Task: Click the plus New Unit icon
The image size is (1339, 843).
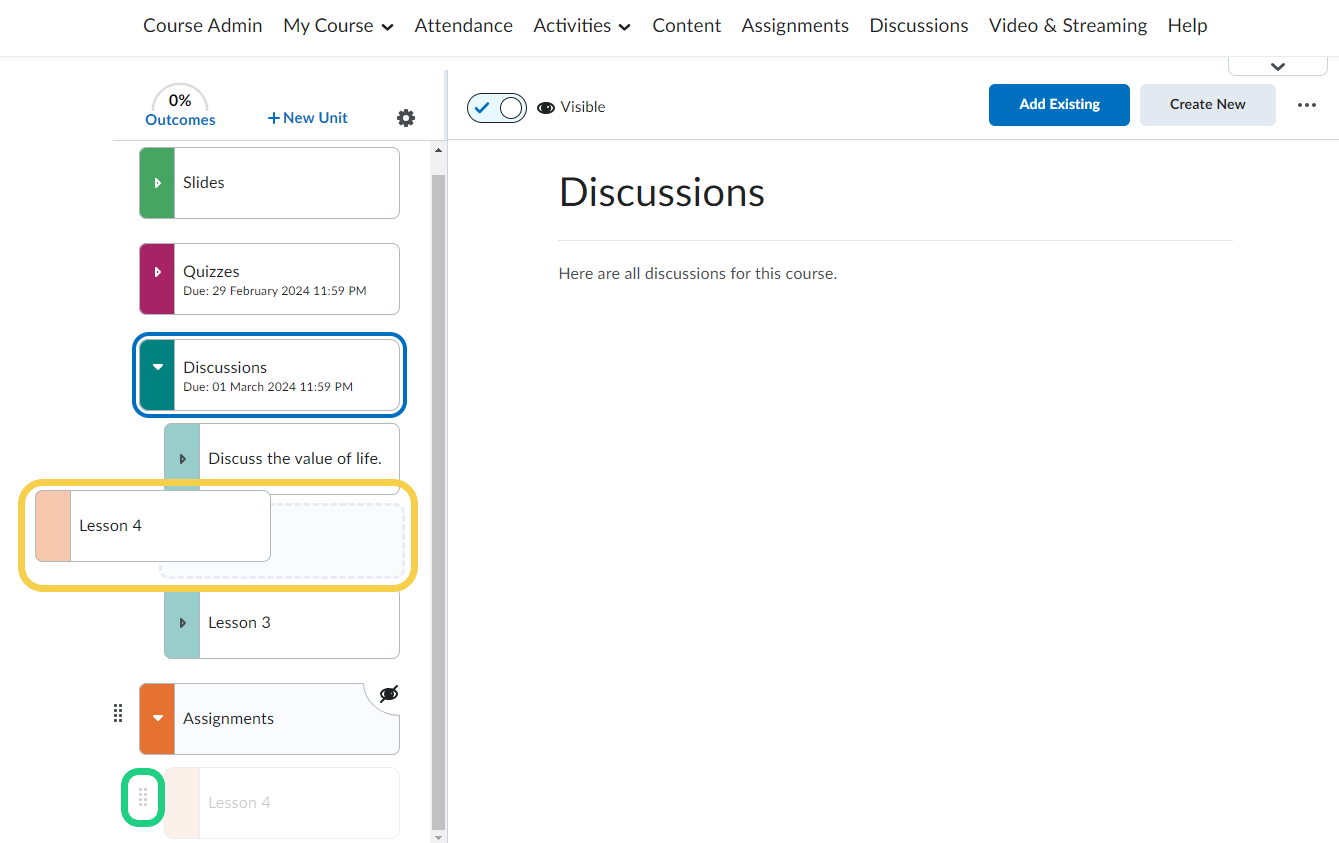Action: click(x=274, y=118)
